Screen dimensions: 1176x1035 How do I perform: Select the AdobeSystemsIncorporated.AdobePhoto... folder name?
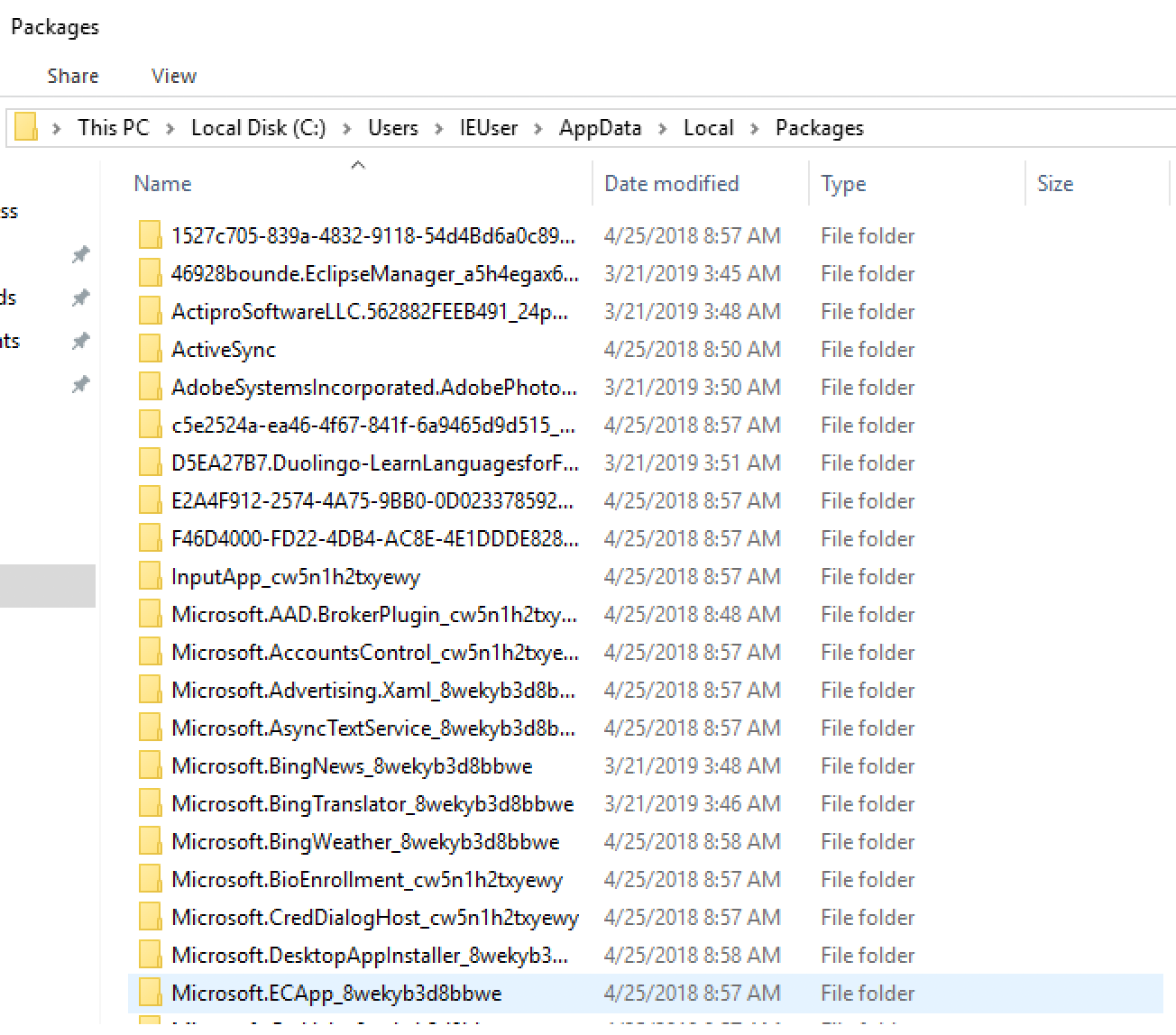coord(374,388)
